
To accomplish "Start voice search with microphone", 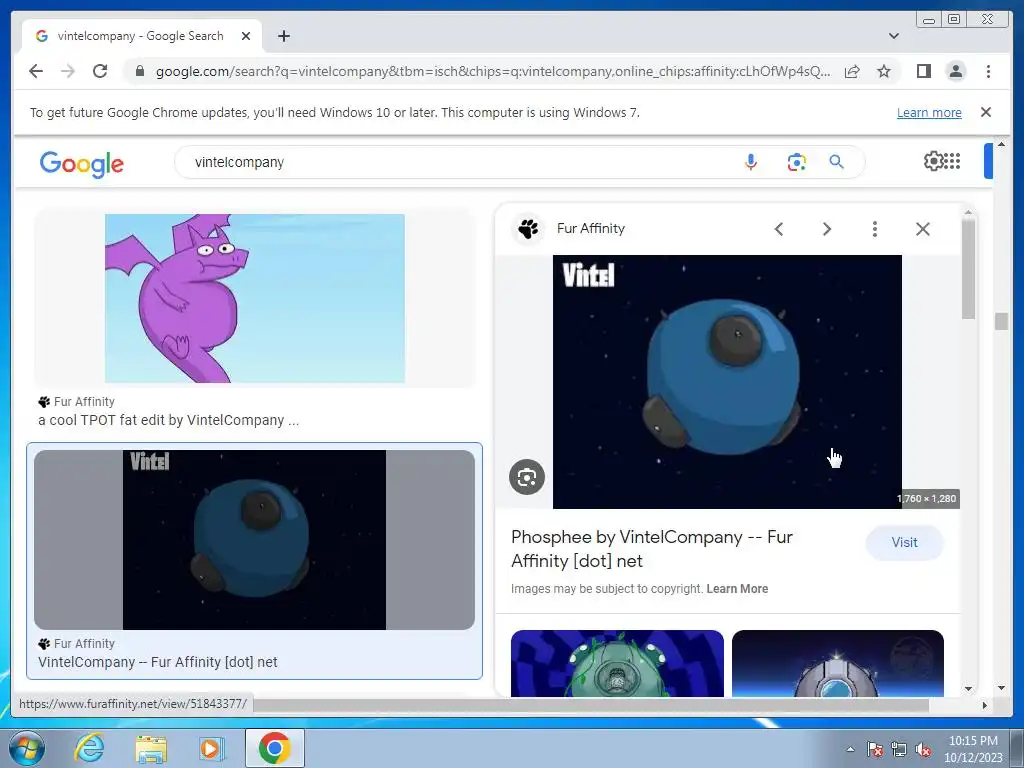I will pyautogui.click(x=751, y=162).
